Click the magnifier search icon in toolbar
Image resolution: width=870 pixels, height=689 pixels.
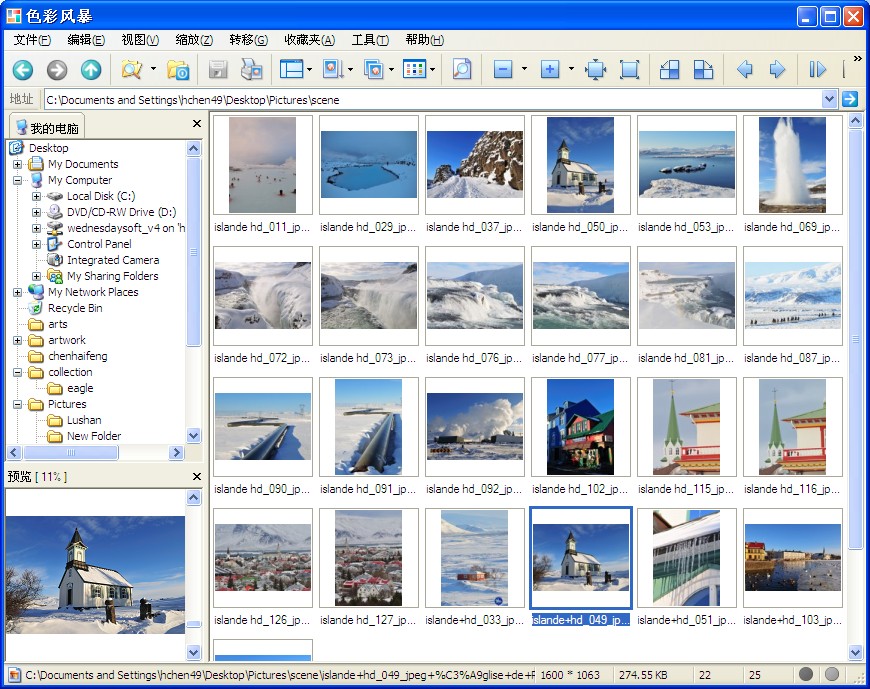[461, 70]
